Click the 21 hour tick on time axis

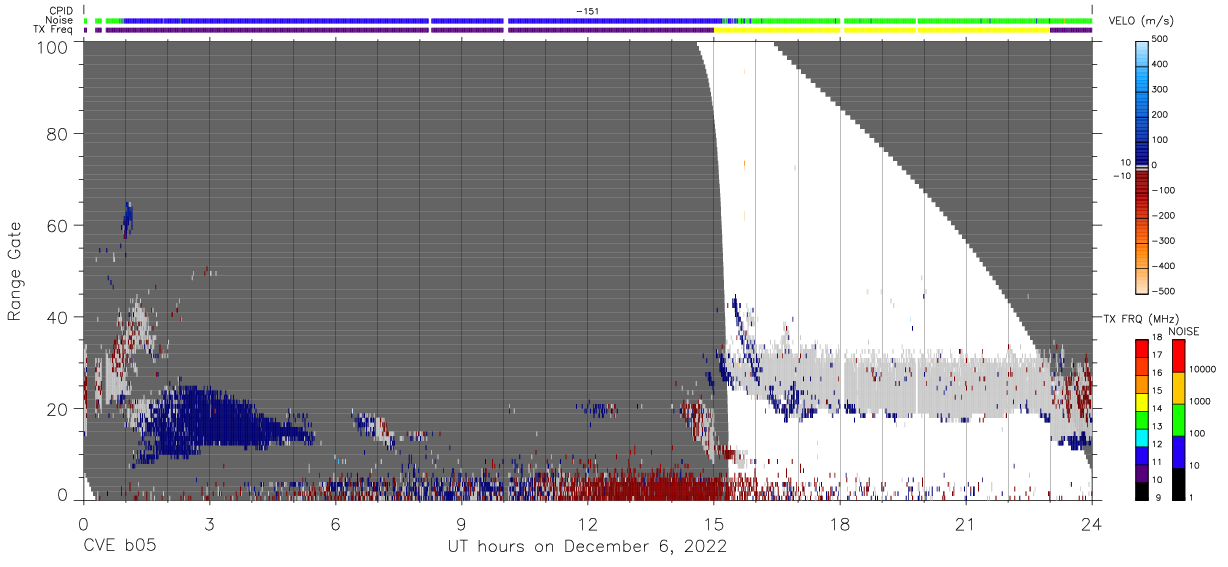pyautogui.click(x=966, y=522)
